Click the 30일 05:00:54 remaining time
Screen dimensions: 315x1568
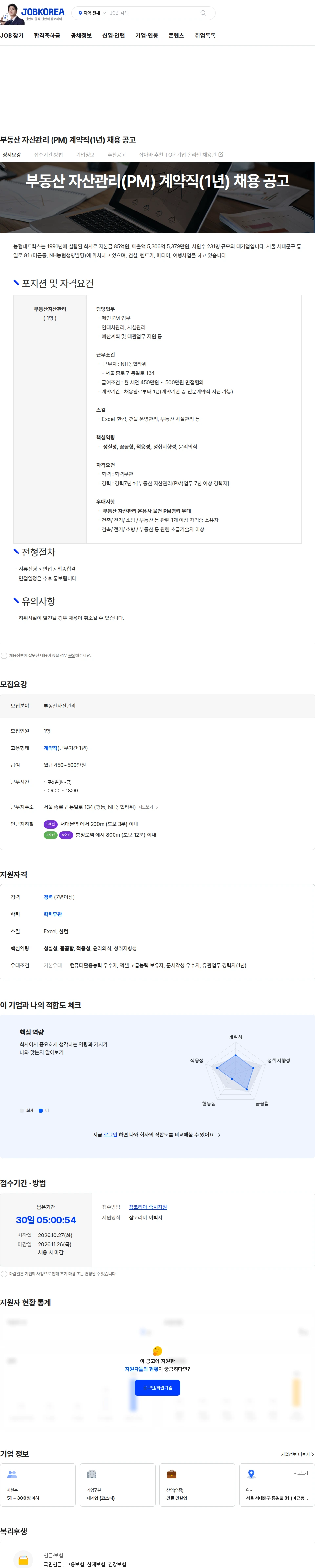coord(46,1220)
